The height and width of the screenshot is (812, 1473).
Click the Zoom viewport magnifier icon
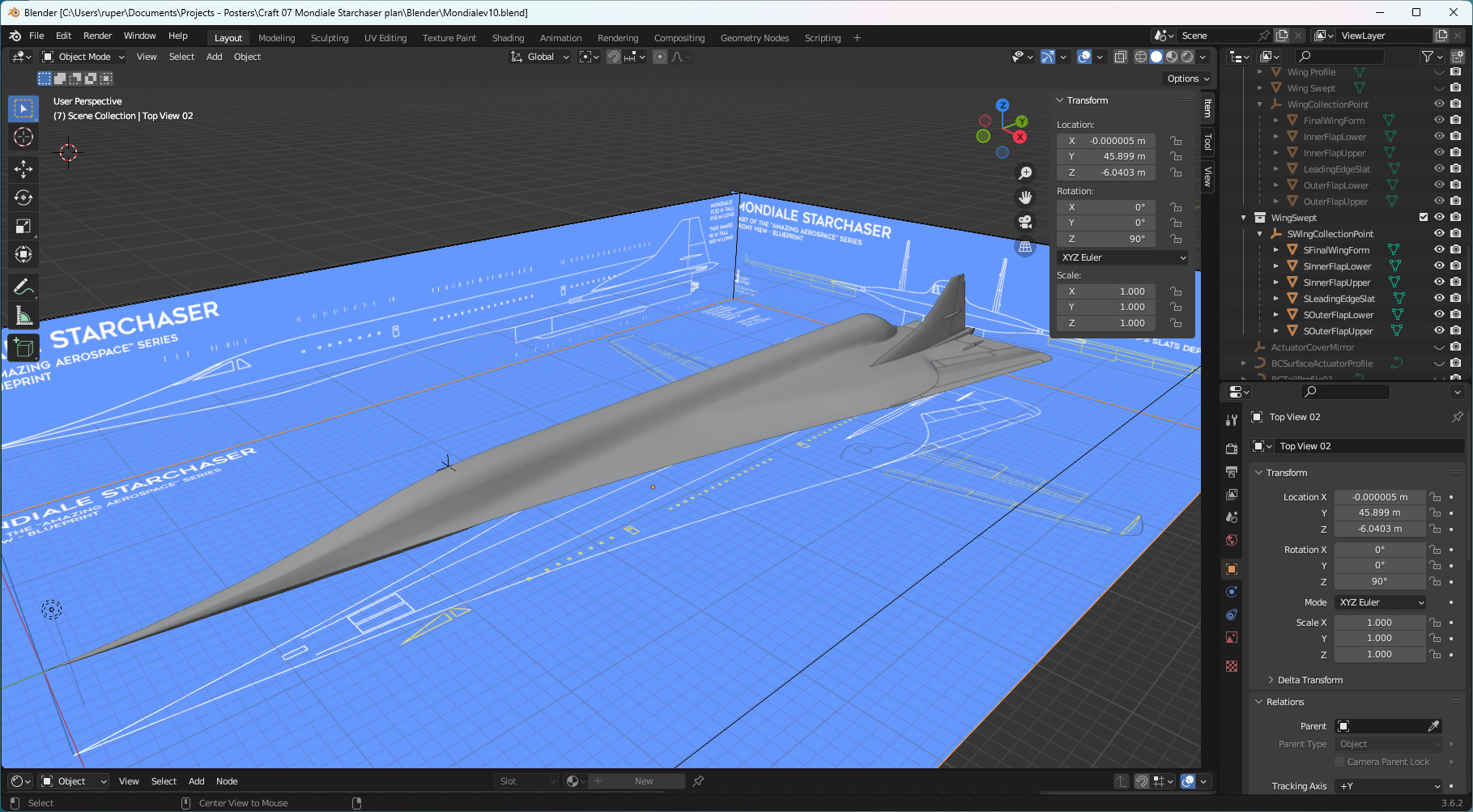point(1025,173)
